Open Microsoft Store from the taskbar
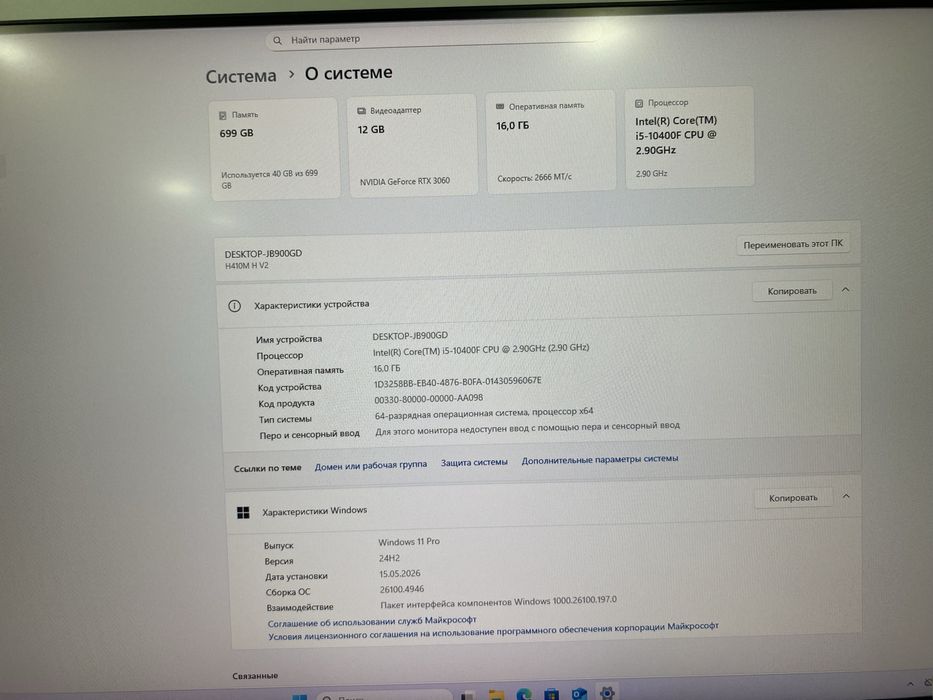 coord(552,694)
